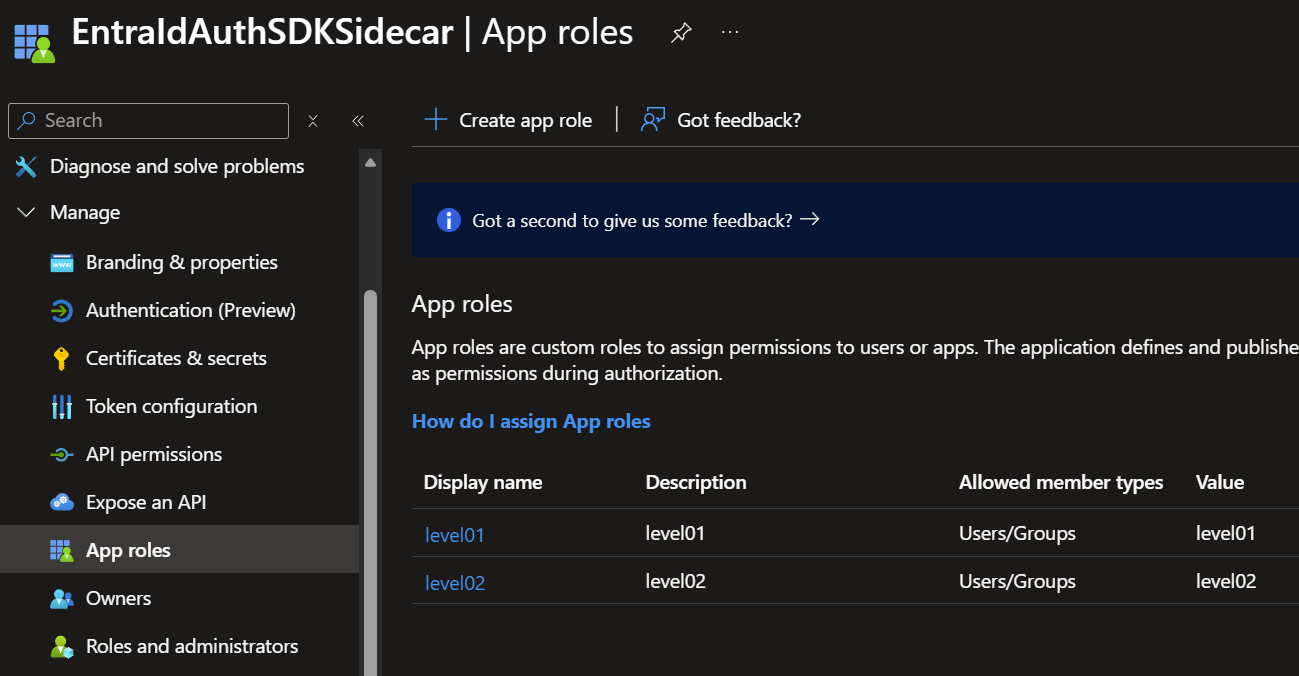This screenshot has height=676, width=1299.
Task: Click the Diagnose and solve problems wrench icon
Action: point(26,167)
